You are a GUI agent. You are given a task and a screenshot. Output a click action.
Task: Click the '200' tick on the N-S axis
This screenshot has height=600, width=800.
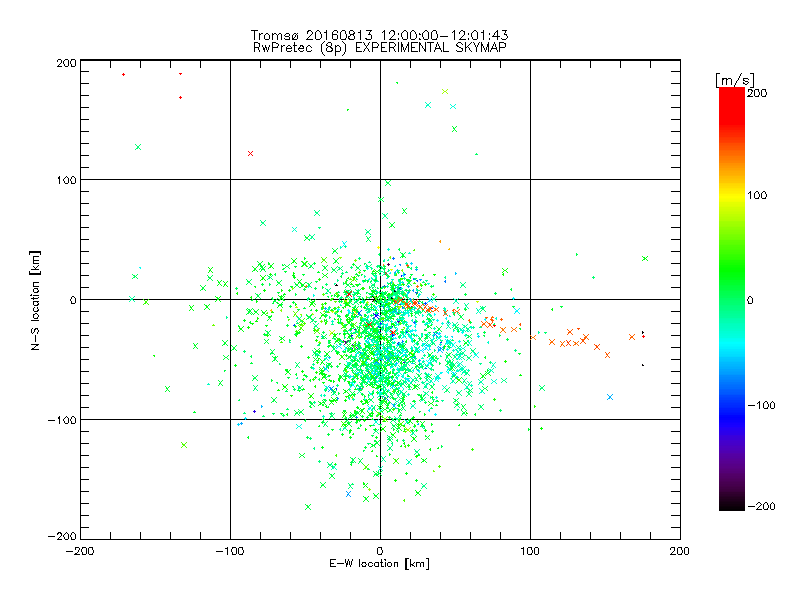(x=66, y=63)
